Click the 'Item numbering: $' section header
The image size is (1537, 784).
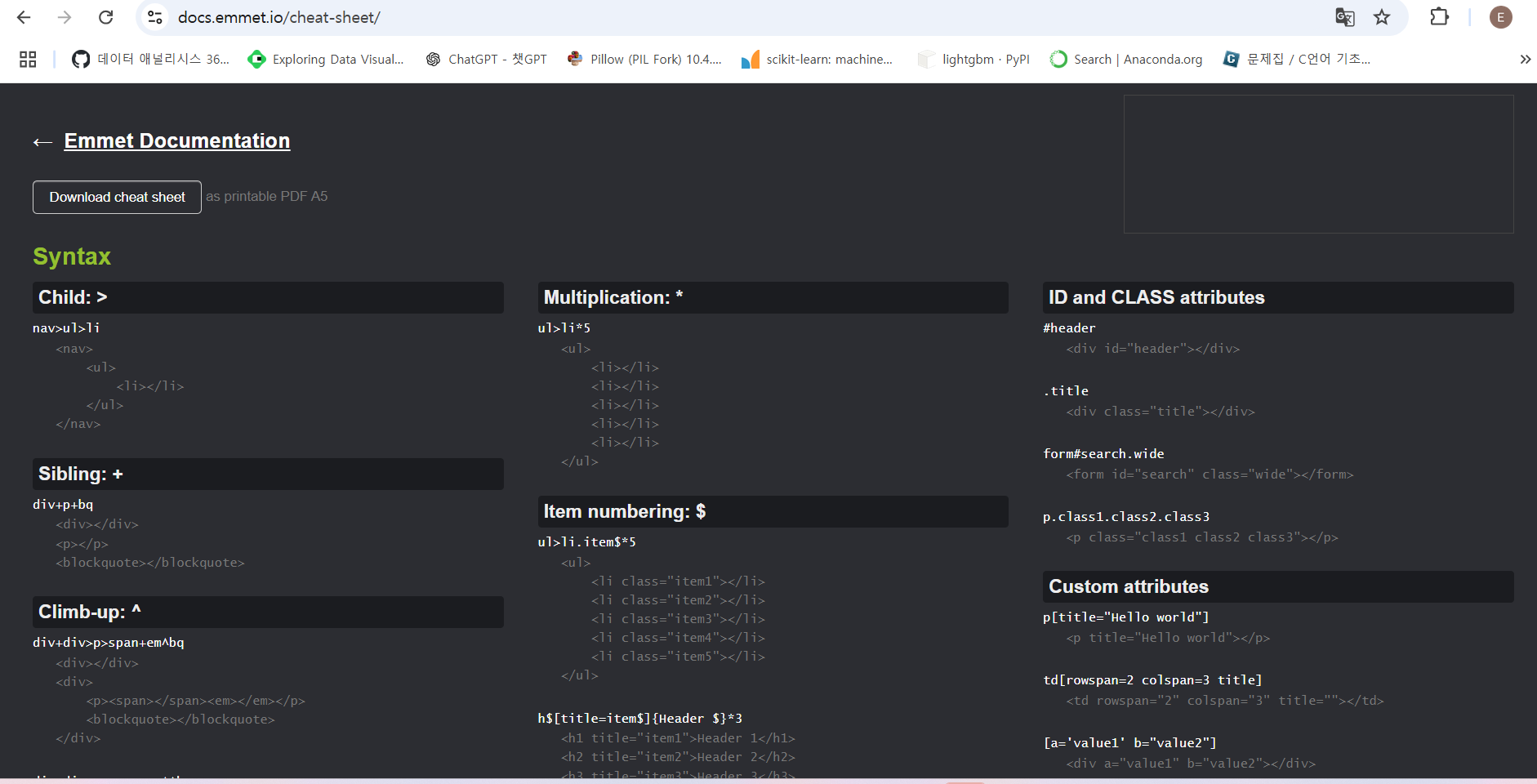[x=773, y=511]
